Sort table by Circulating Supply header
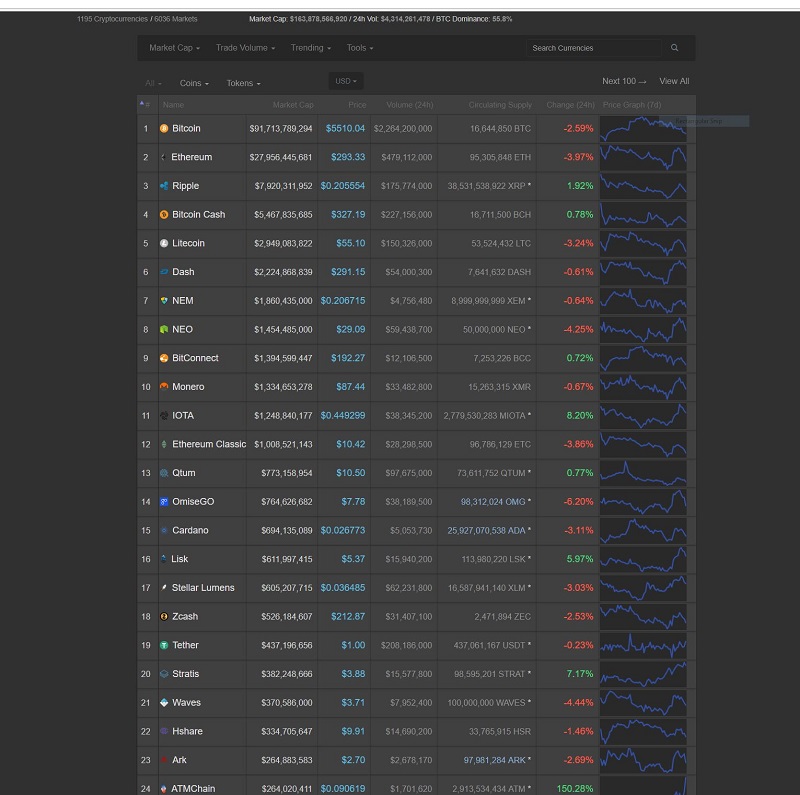 point(500,105)
